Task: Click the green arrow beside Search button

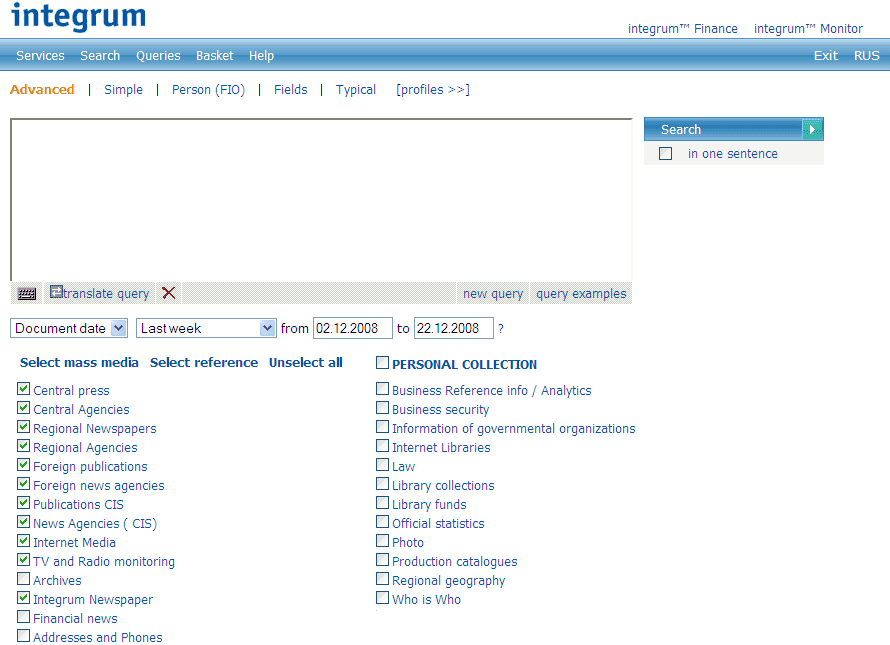Action: 813,129
